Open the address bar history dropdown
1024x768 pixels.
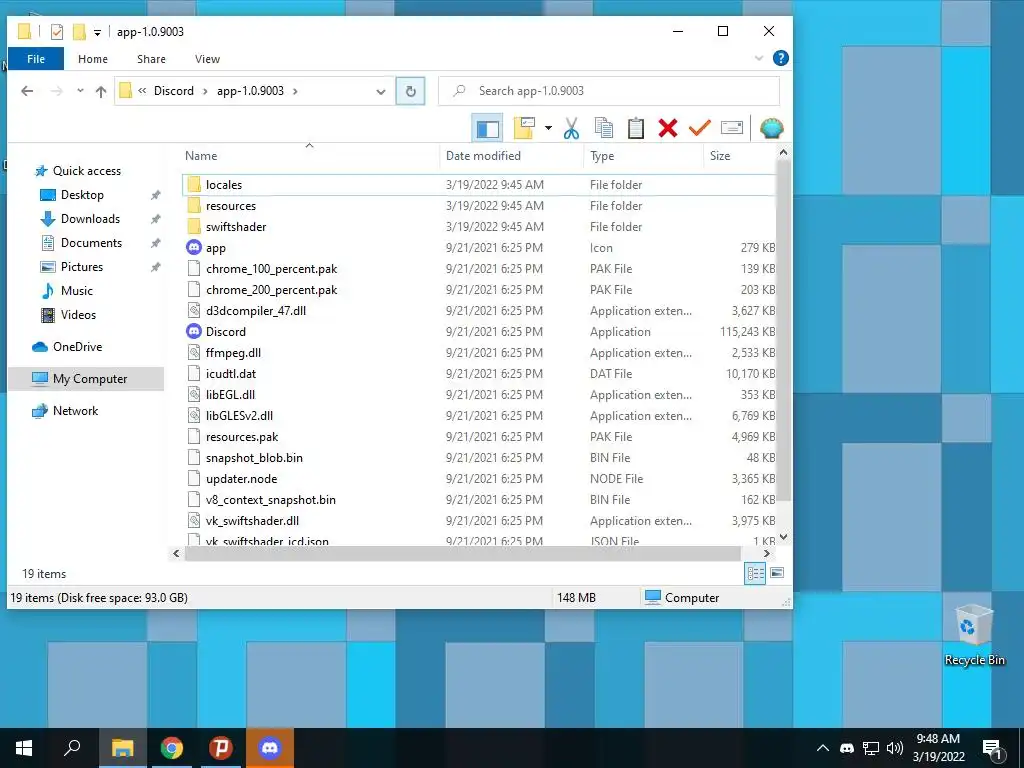point(381,91)
